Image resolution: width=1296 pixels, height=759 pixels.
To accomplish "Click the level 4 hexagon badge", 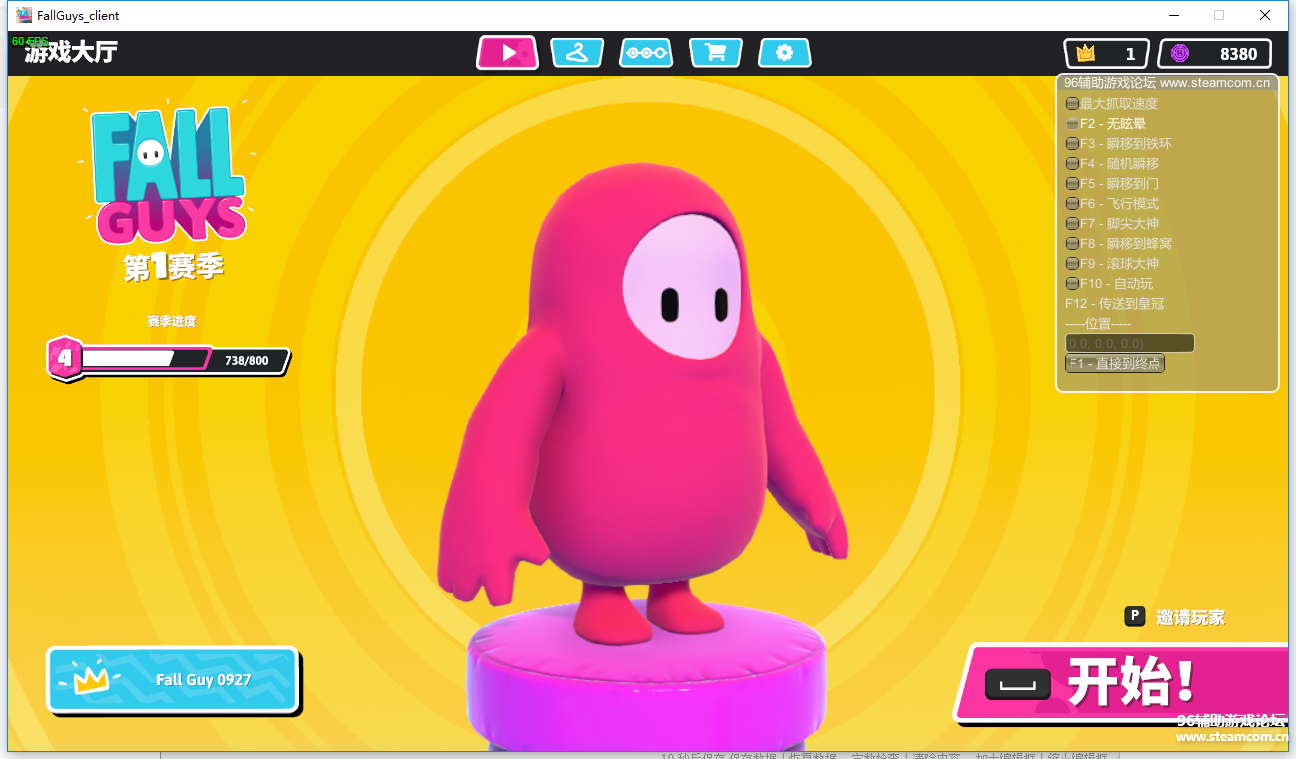I will (64, 358).
